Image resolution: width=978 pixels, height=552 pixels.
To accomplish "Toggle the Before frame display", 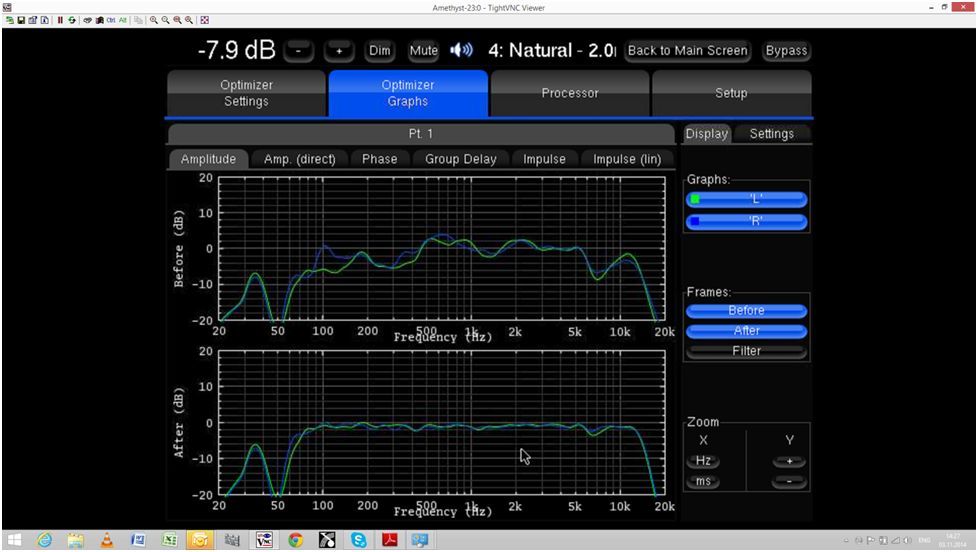I will click(x=746, y=310).
